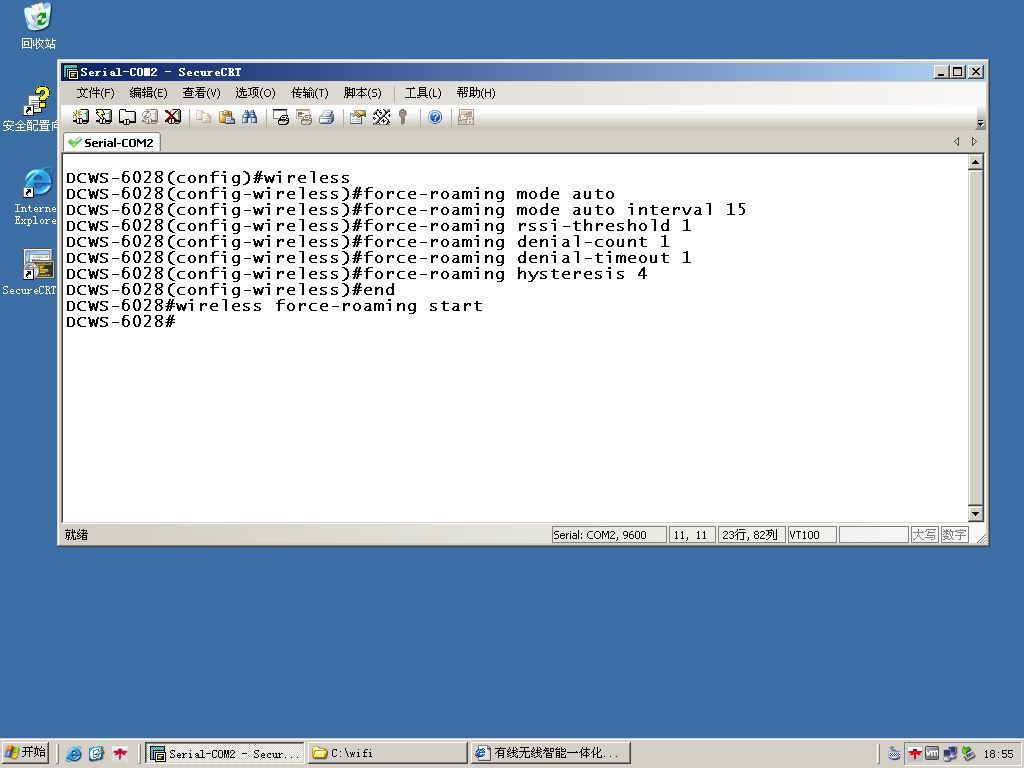Open Global Options tools icon
The width and height of the screenshot is (1024, 768).
pos(381,117)
